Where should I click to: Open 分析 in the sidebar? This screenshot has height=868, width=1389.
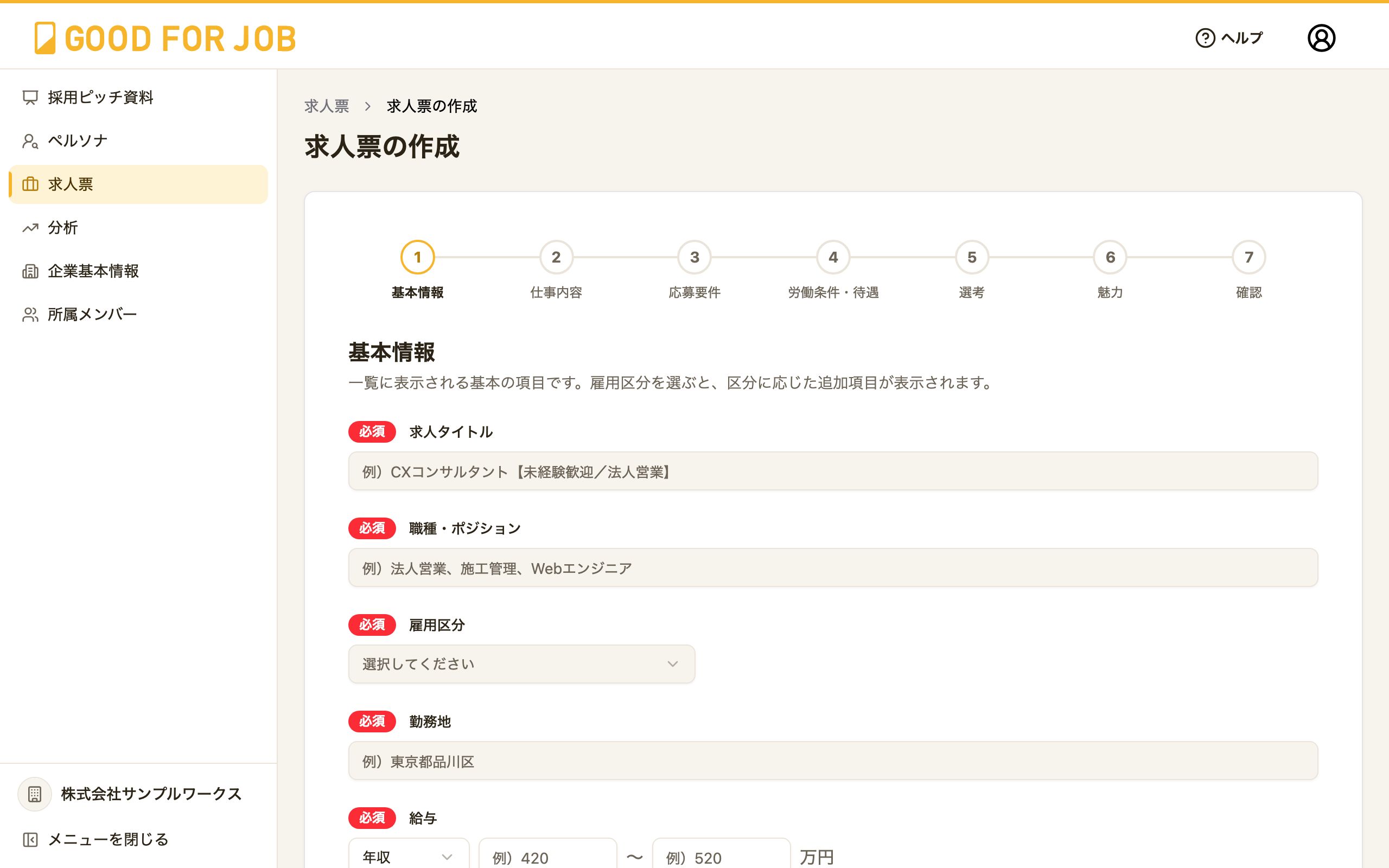(x=138, y=228)
